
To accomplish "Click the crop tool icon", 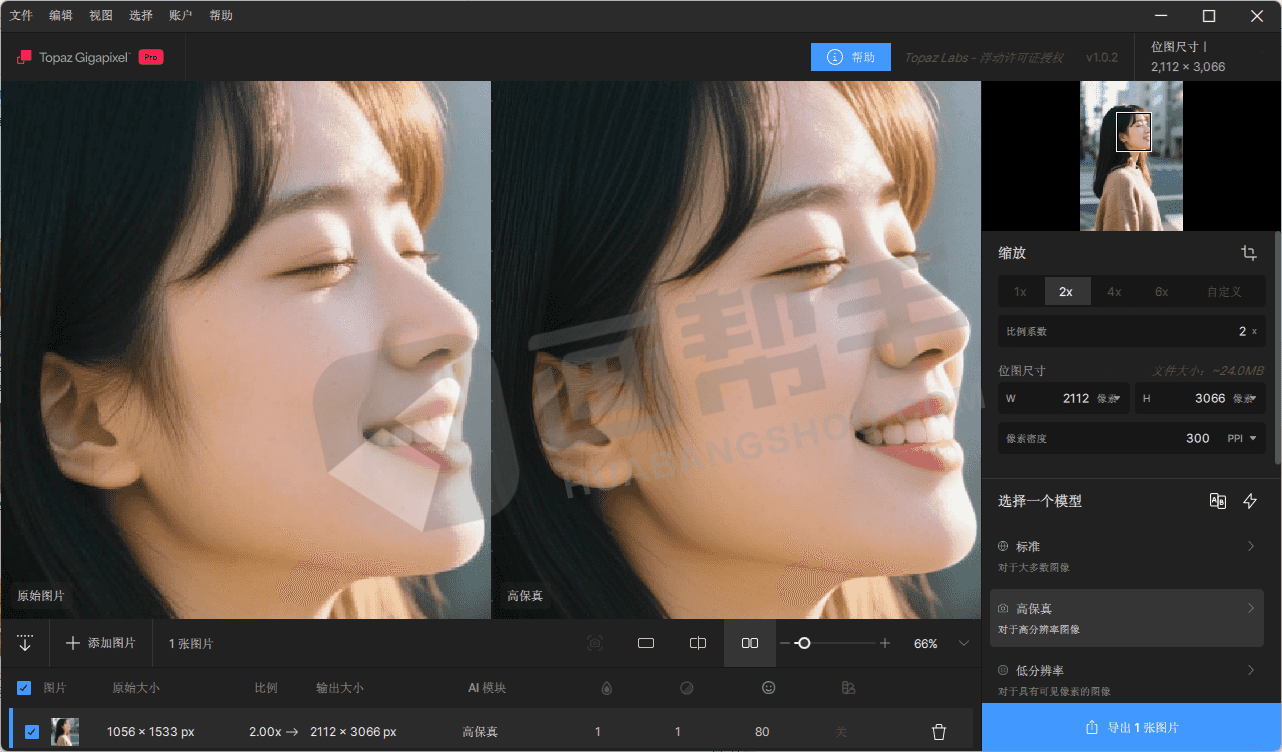I will 1249,253.
